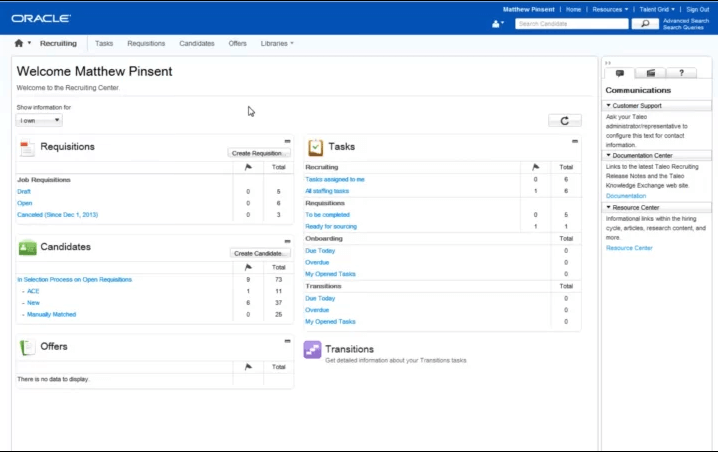The width and height of the screenshot is (718, 452).
Task: Open the 'Show information for' dropdown
Action: click(39, 120)
